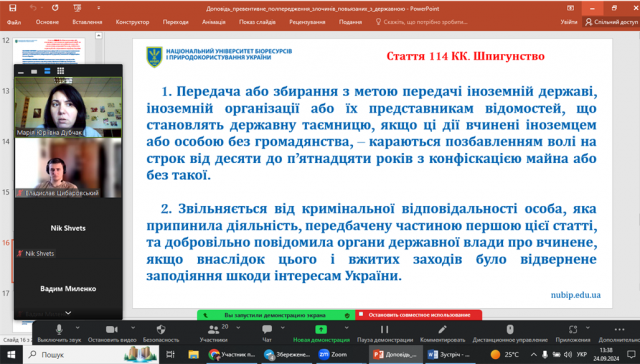Select Владислав Цибаровський's video tile

tap(68, 168)
